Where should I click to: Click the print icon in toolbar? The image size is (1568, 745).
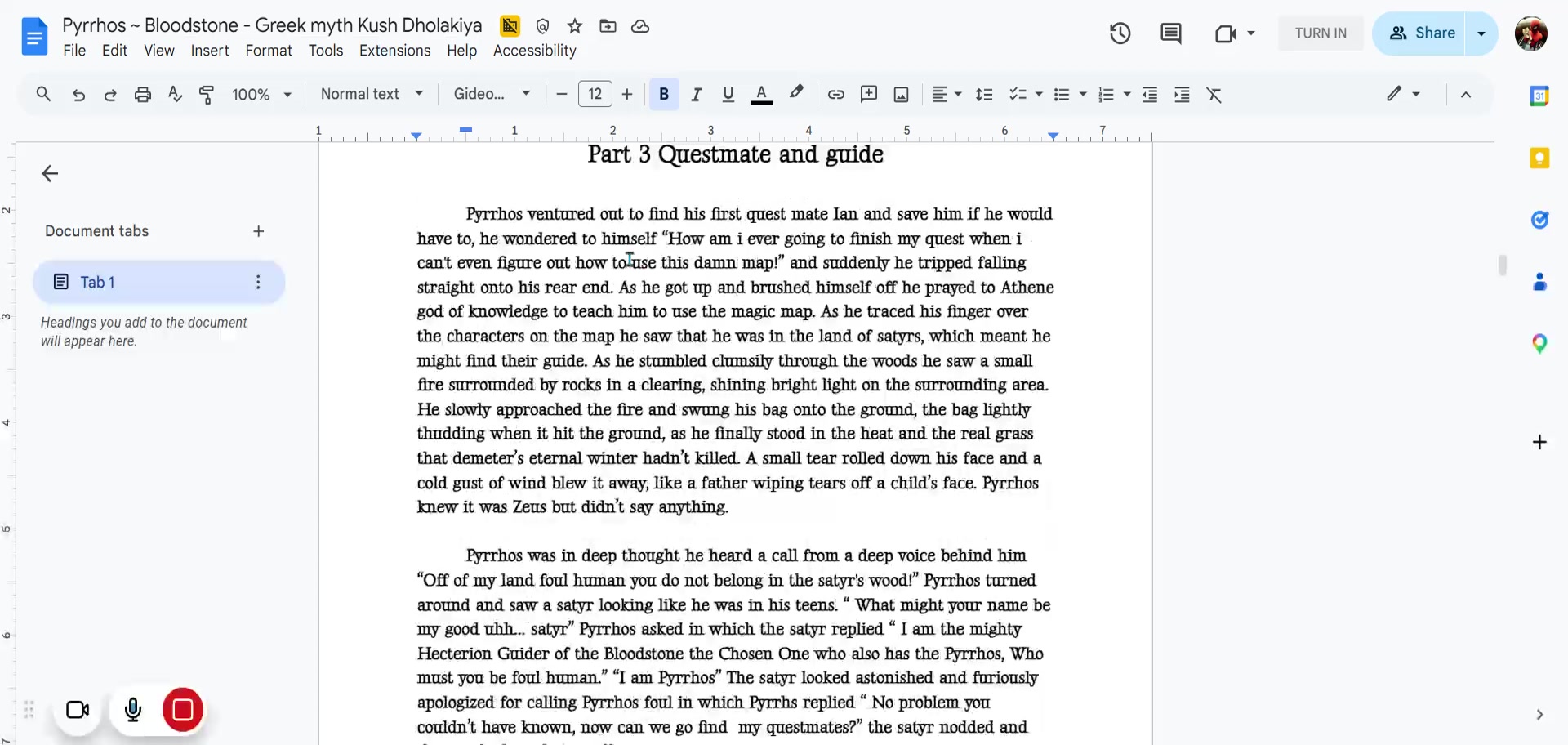143,95
